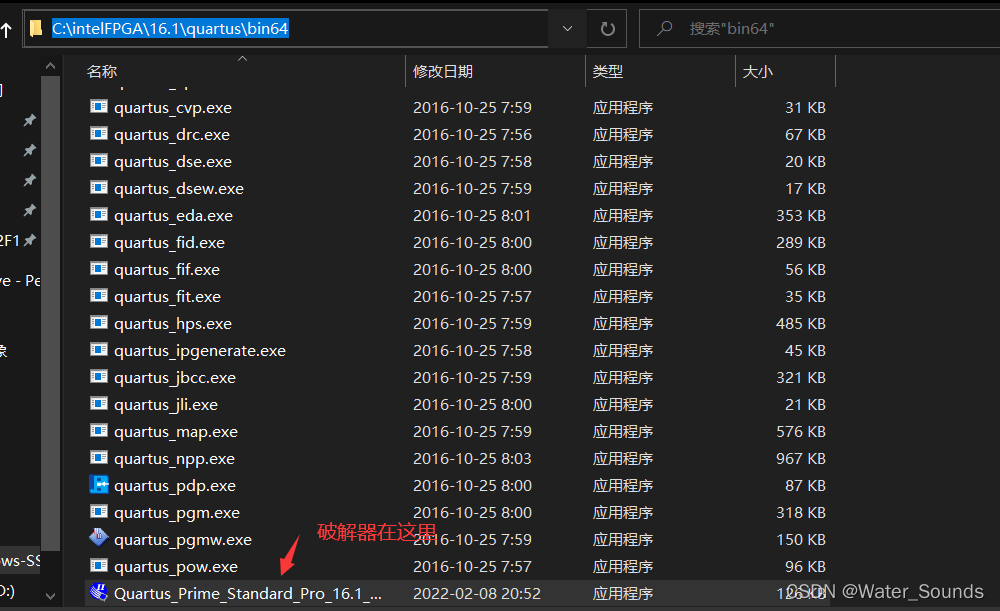Click the quartus_pgm.exe file icon
Image resolution: width=1000 pixels, height=611 pixels.
[x=99, y=512]
